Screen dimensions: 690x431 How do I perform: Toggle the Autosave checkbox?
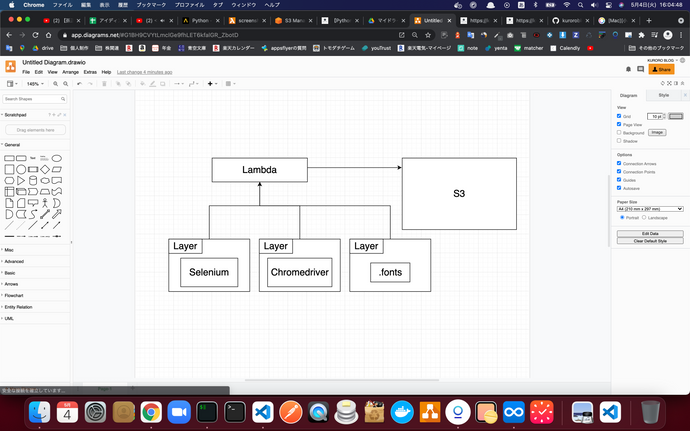click(x=619, y=188)
